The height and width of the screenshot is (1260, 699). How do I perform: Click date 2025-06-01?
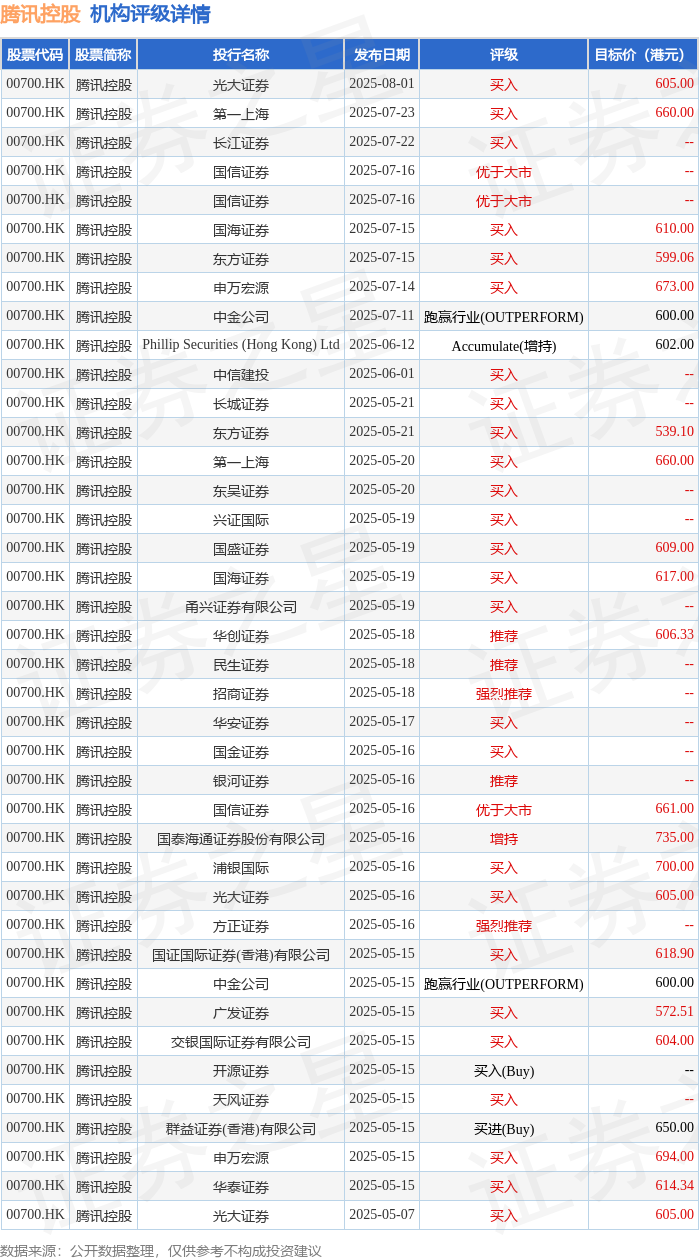(382, 374)
